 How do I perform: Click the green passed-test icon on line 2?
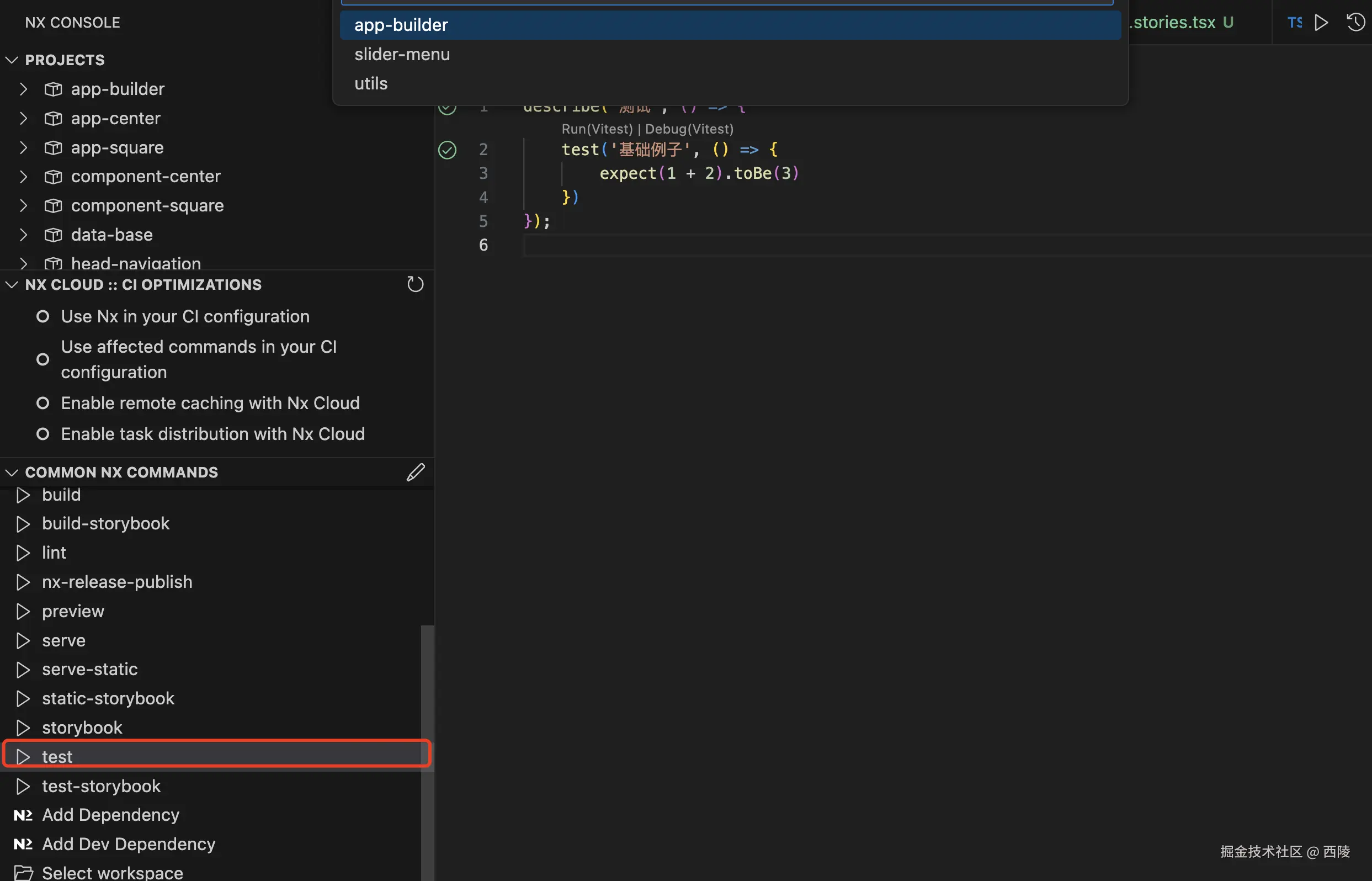pyautogui.click(x=447, y=150)
